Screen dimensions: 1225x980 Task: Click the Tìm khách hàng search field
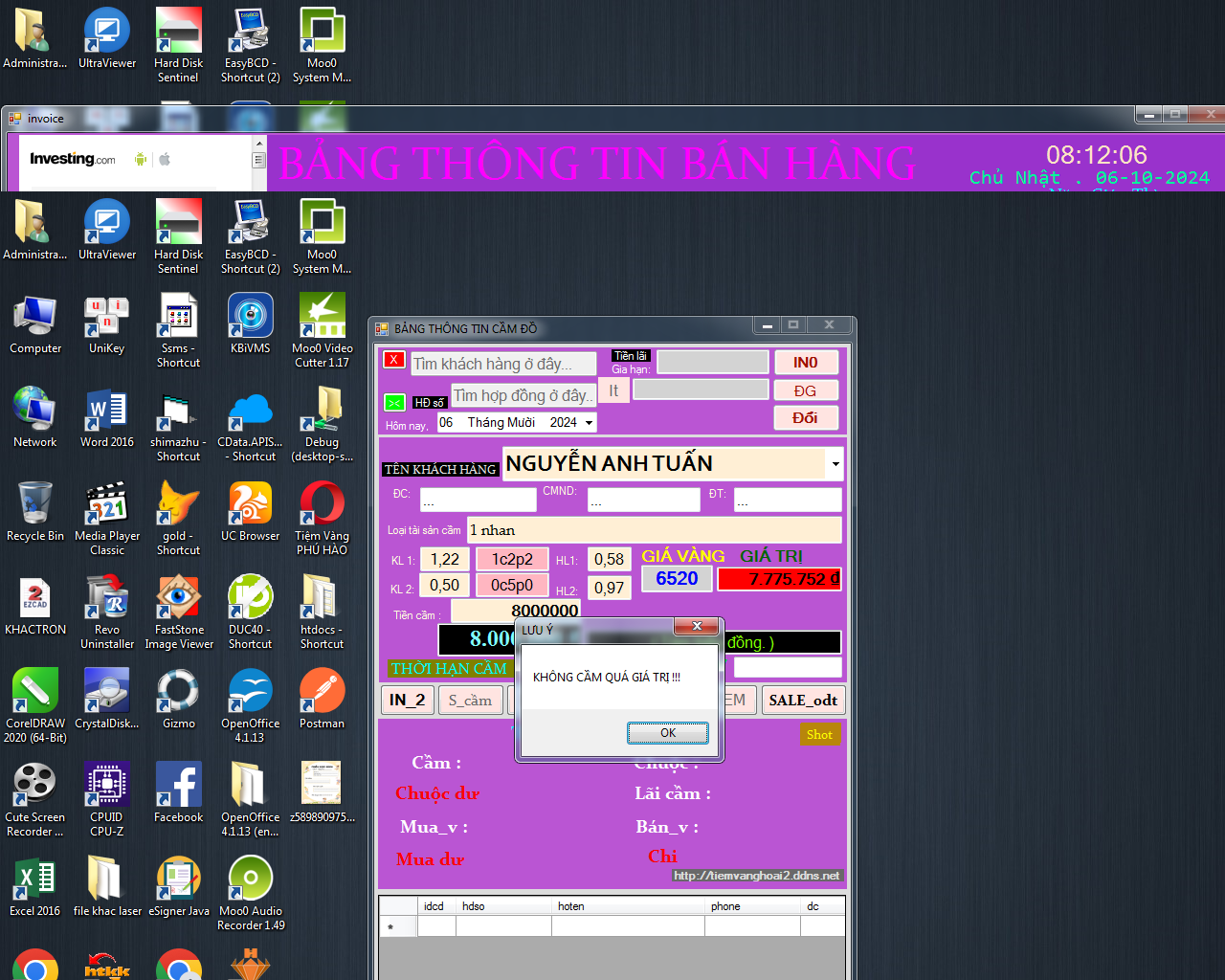[x=503, y=364]
